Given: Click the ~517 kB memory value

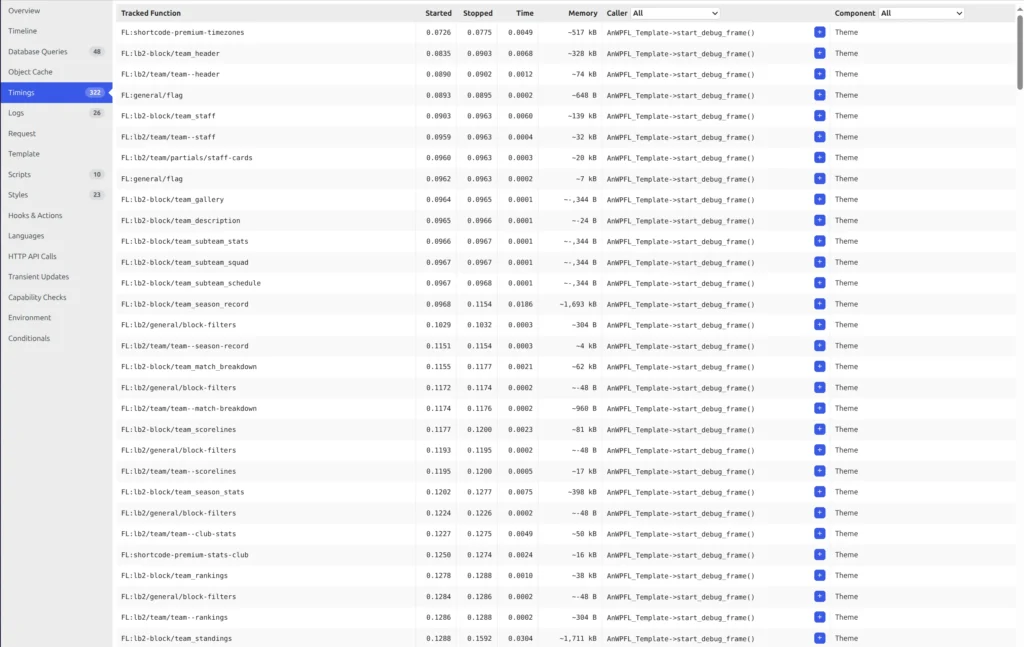Looking at the screenshot, I should [582, 33].
